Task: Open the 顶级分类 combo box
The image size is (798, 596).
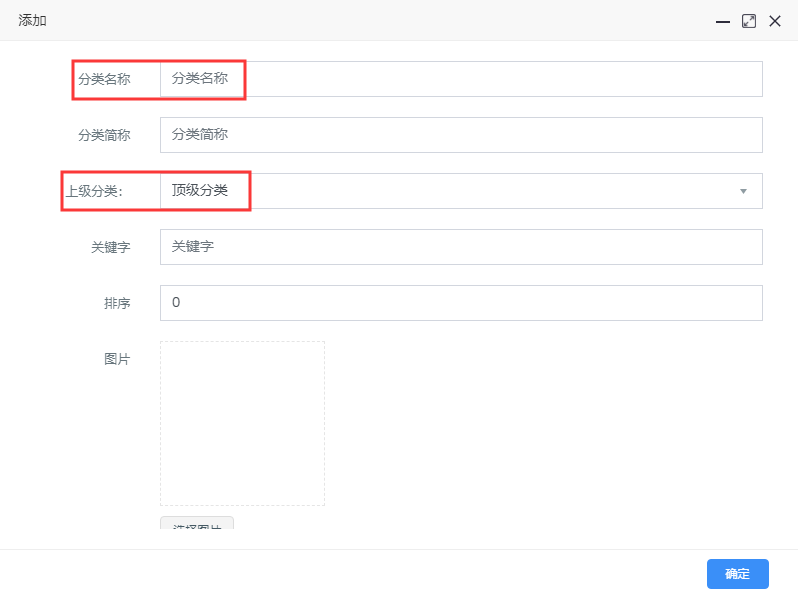Action: pyautogui.click(x=450, y=191)
